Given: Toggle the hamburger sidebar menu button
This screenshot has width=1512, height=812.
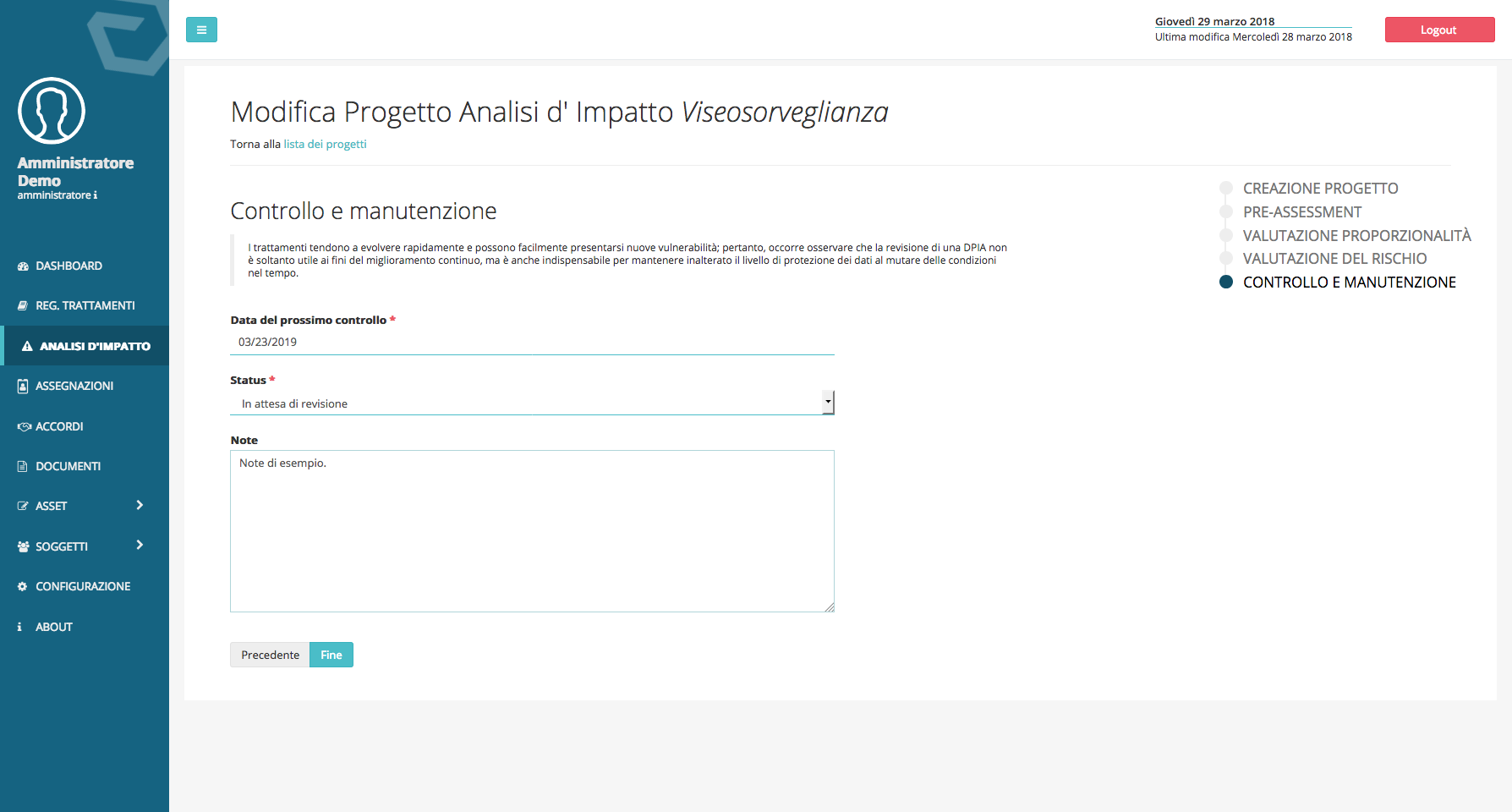Looking at the screenshot, I should click(201, 30).
